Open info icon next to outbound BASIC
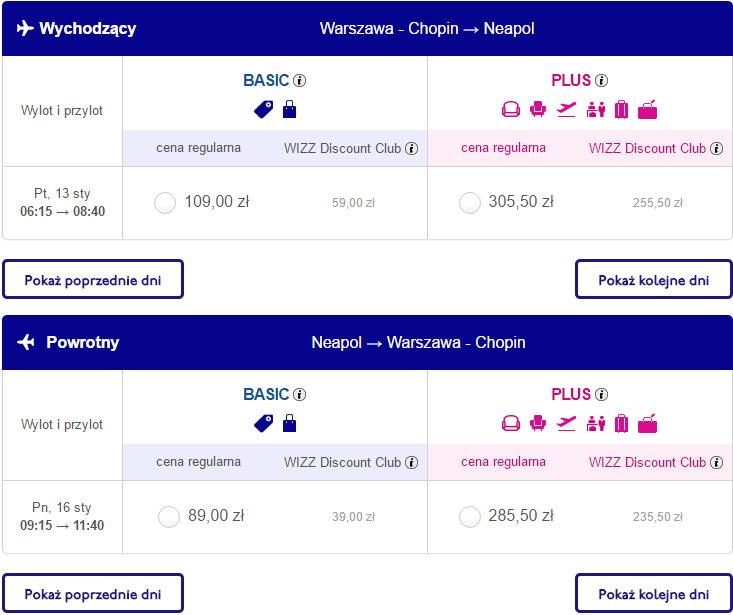This screenshot has width=733, height=615. pos(299,81)
